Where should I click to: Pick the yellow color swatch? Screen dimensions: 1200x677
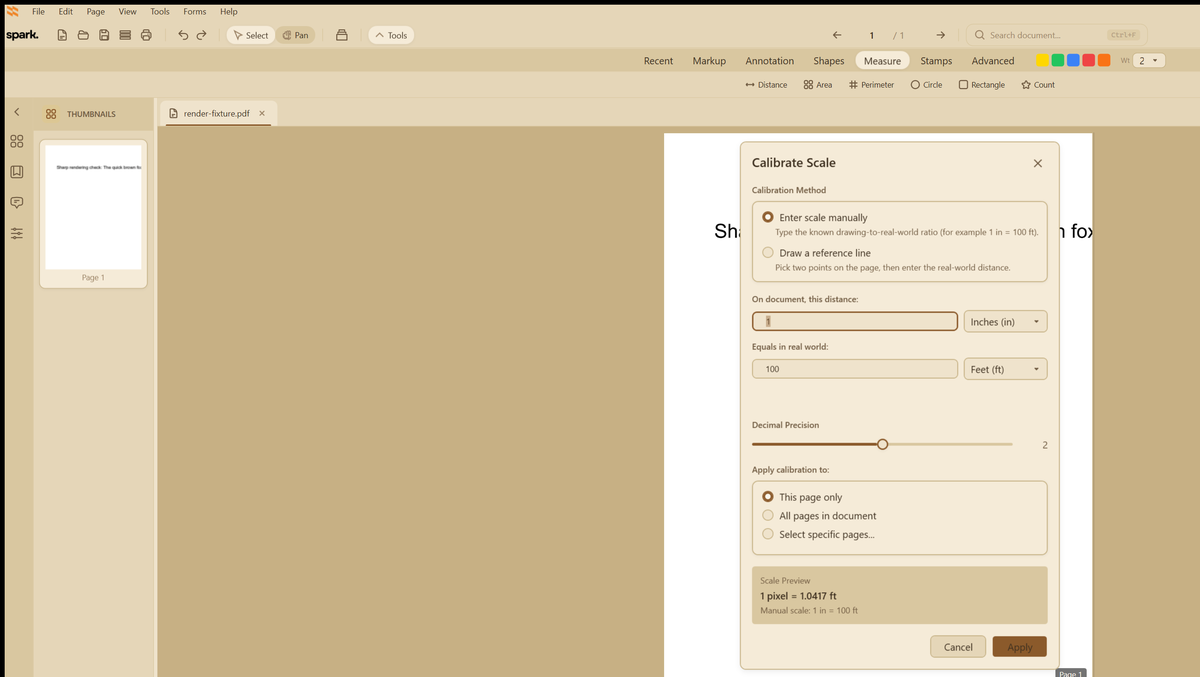pos(1043,61)
